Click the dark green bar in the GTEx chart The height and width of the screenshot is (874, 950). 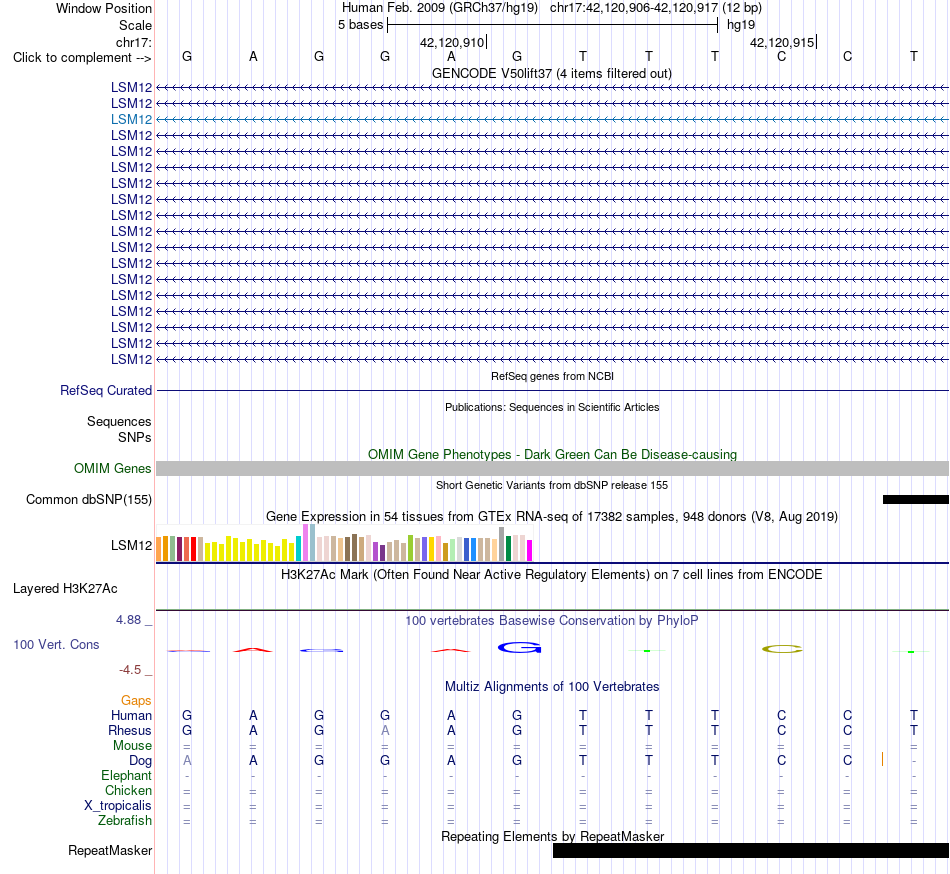(x=508, y=549)
